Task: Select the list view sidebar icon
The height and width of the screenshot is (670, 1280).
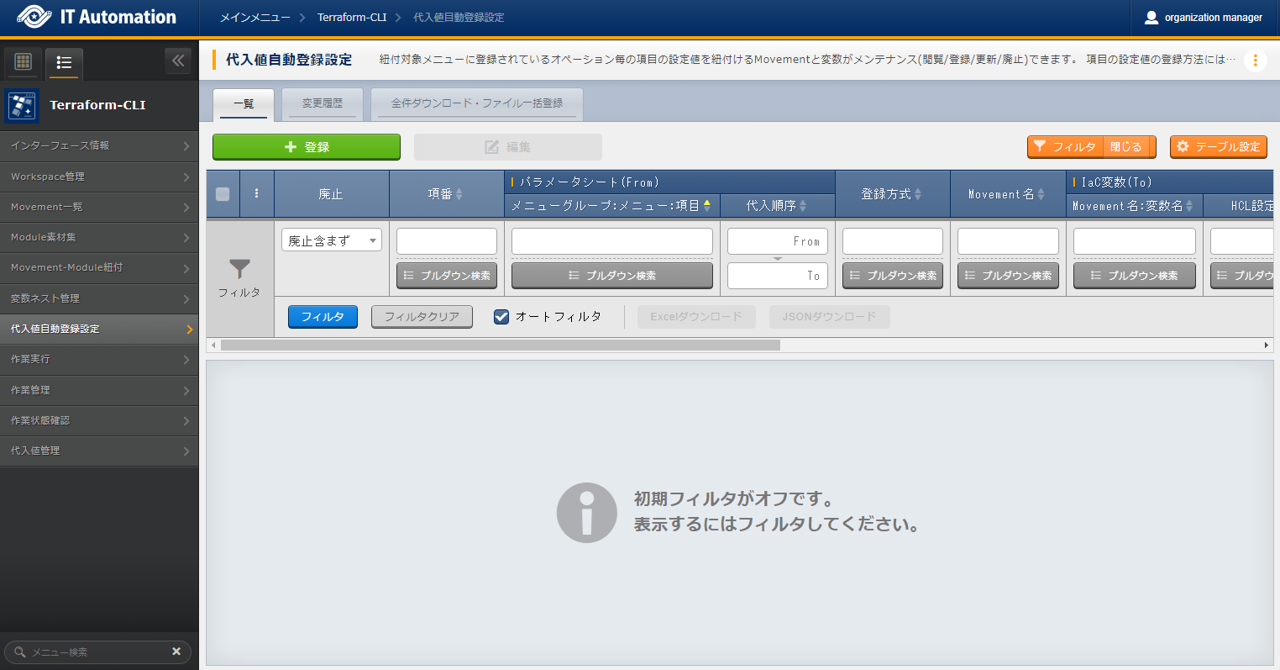Action: (x=64, y=62)
